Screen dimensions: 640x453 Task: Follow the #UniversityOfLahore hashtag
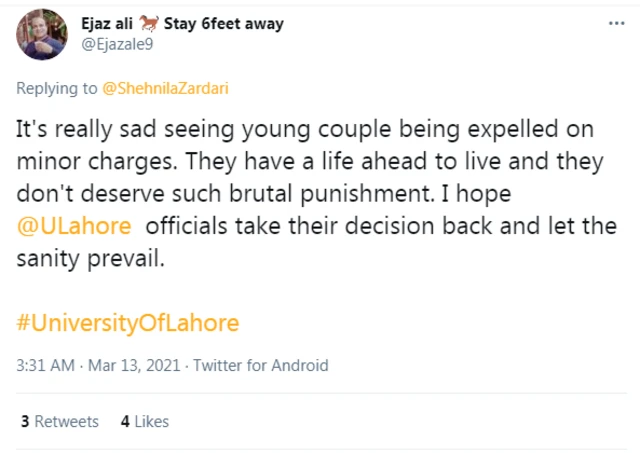pos(129,323)
